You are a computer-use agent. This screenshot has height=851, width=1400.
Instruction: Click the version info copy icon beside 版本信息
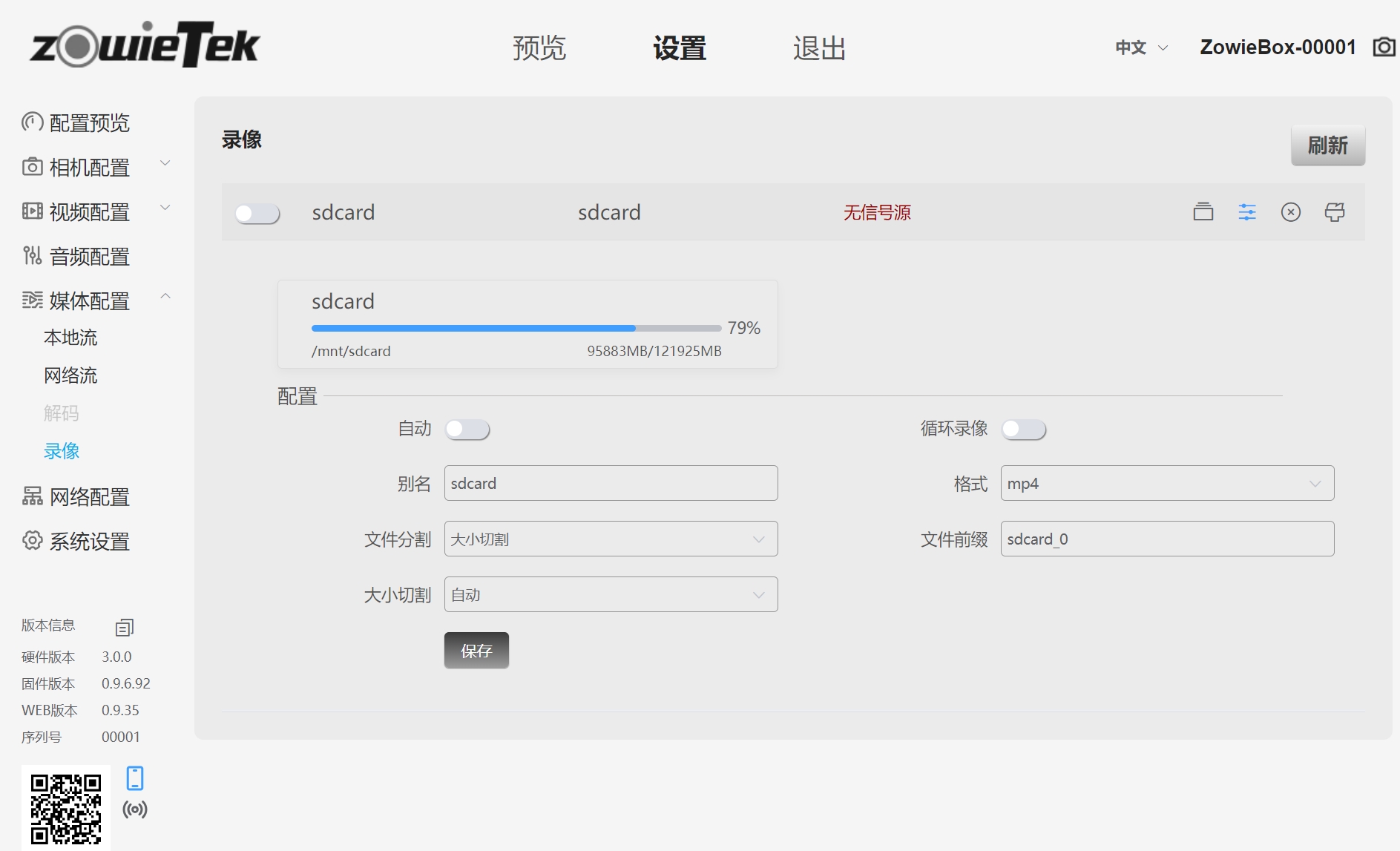pyautogui.click(x=123, y=627)
